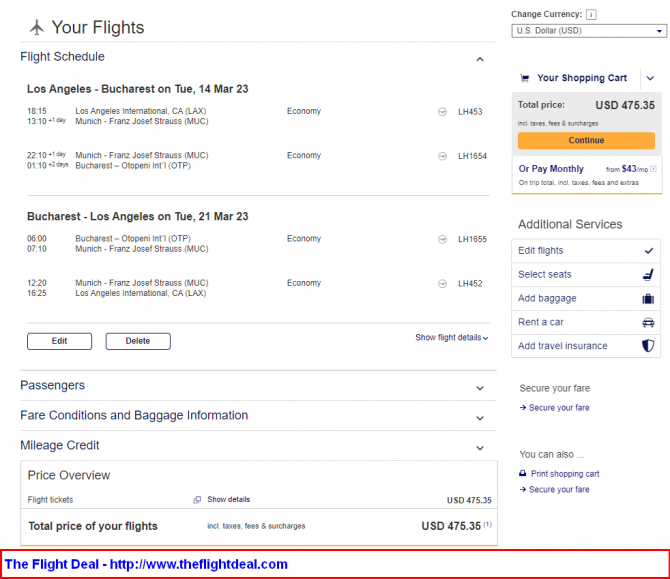Image resolution: width=670 pixels, height=579 pixels.
Task: Expand the Passengers section
Action: (x=480, y=388)
